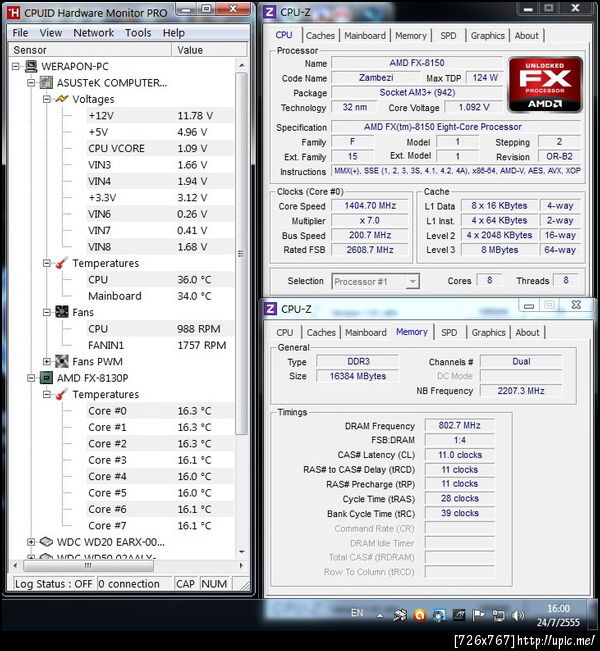Screen dimensions: 600x651
Task: Click the Action Center flag tray icon
Action: tap(478, 615)
